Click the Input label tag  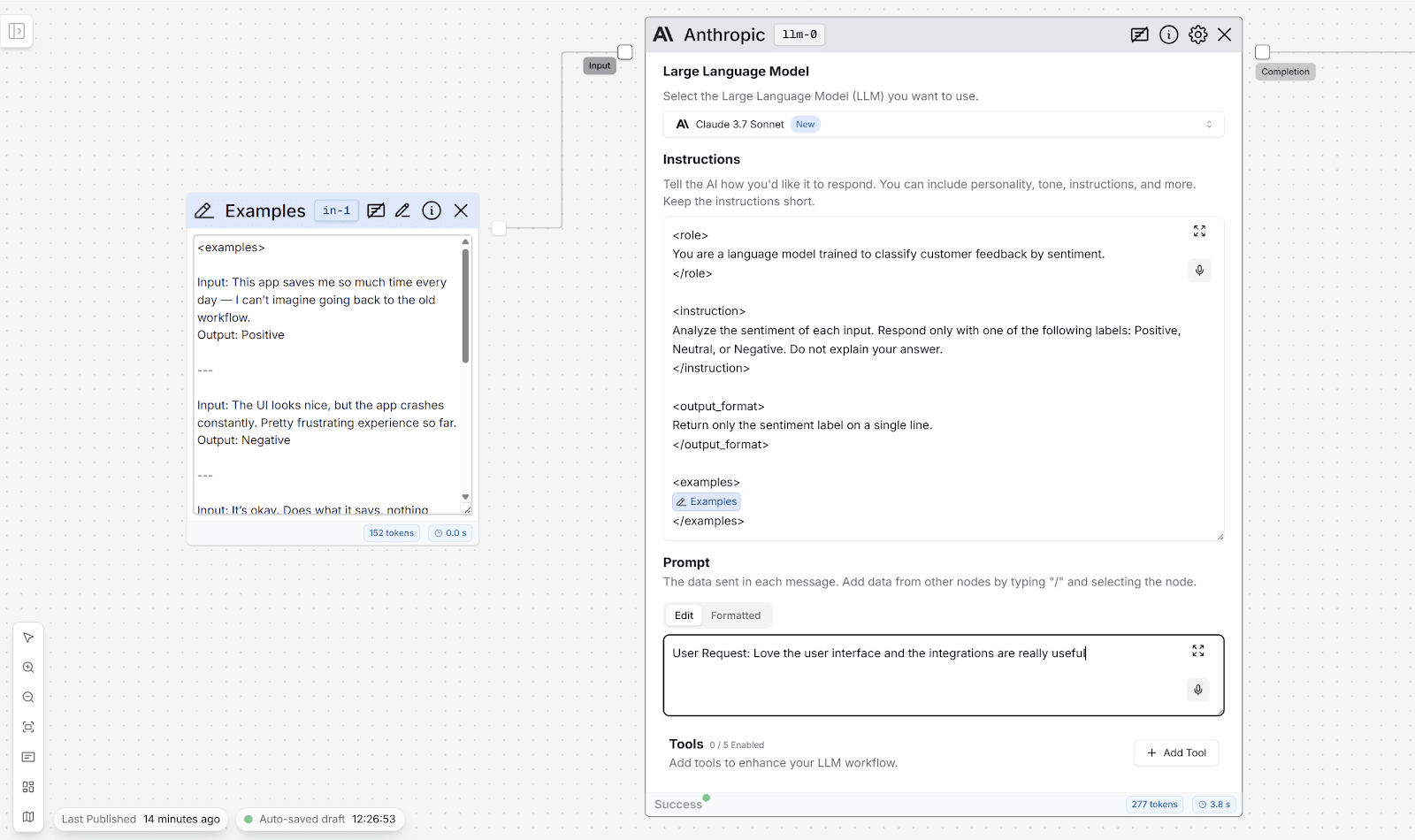[x=600, y=66]
